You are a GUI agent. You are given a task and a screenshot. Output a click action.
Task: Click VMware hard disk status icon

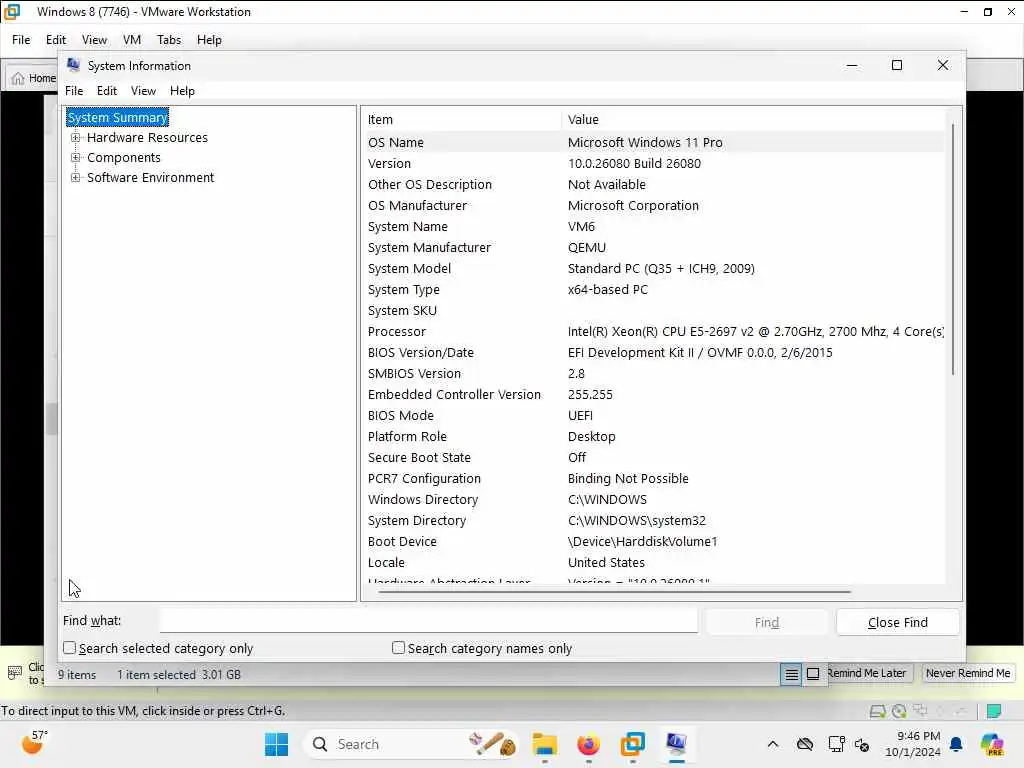click(878, 711)
